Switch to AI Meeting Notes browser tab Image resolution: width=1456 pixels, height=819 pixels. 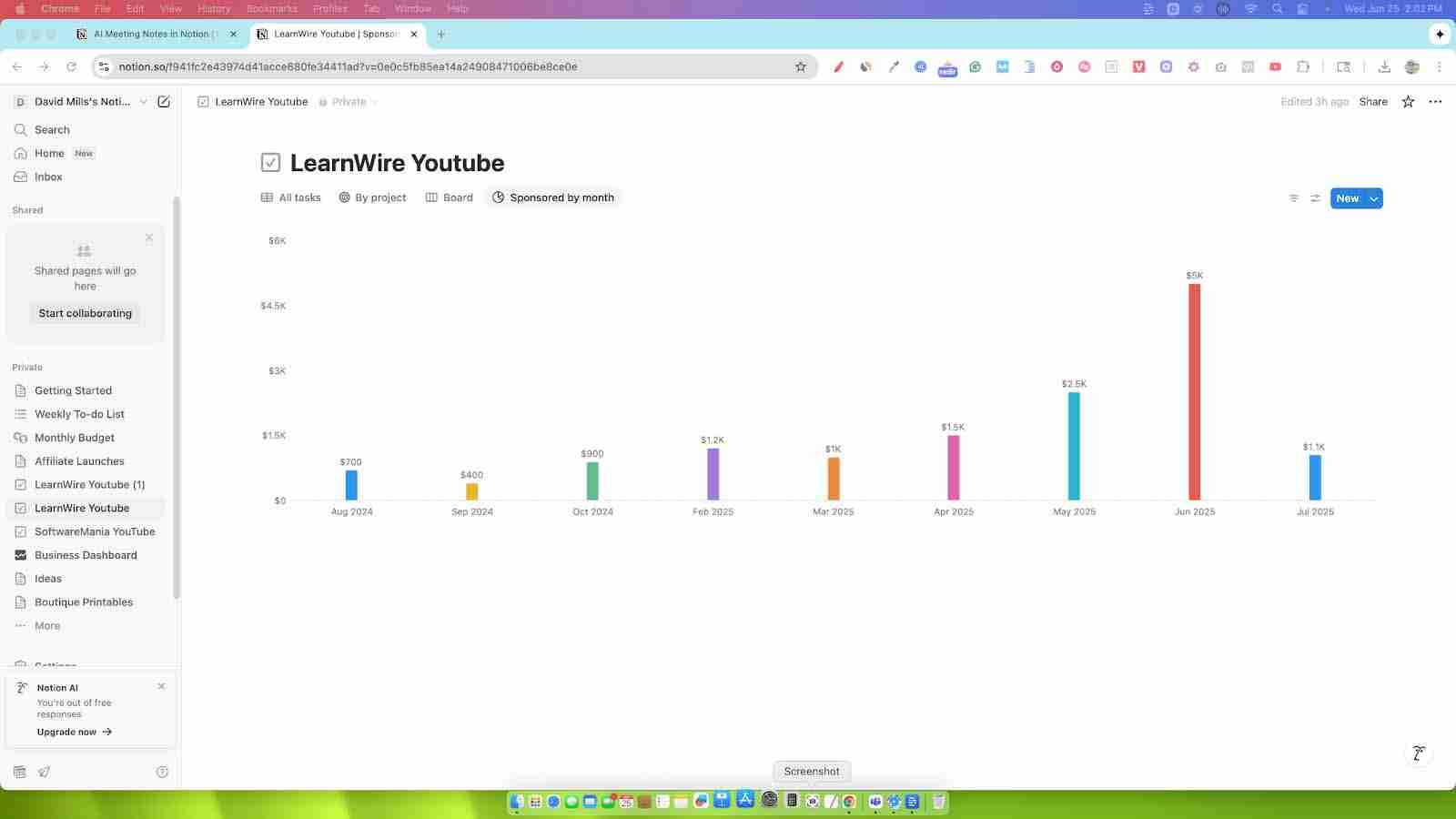157,34
